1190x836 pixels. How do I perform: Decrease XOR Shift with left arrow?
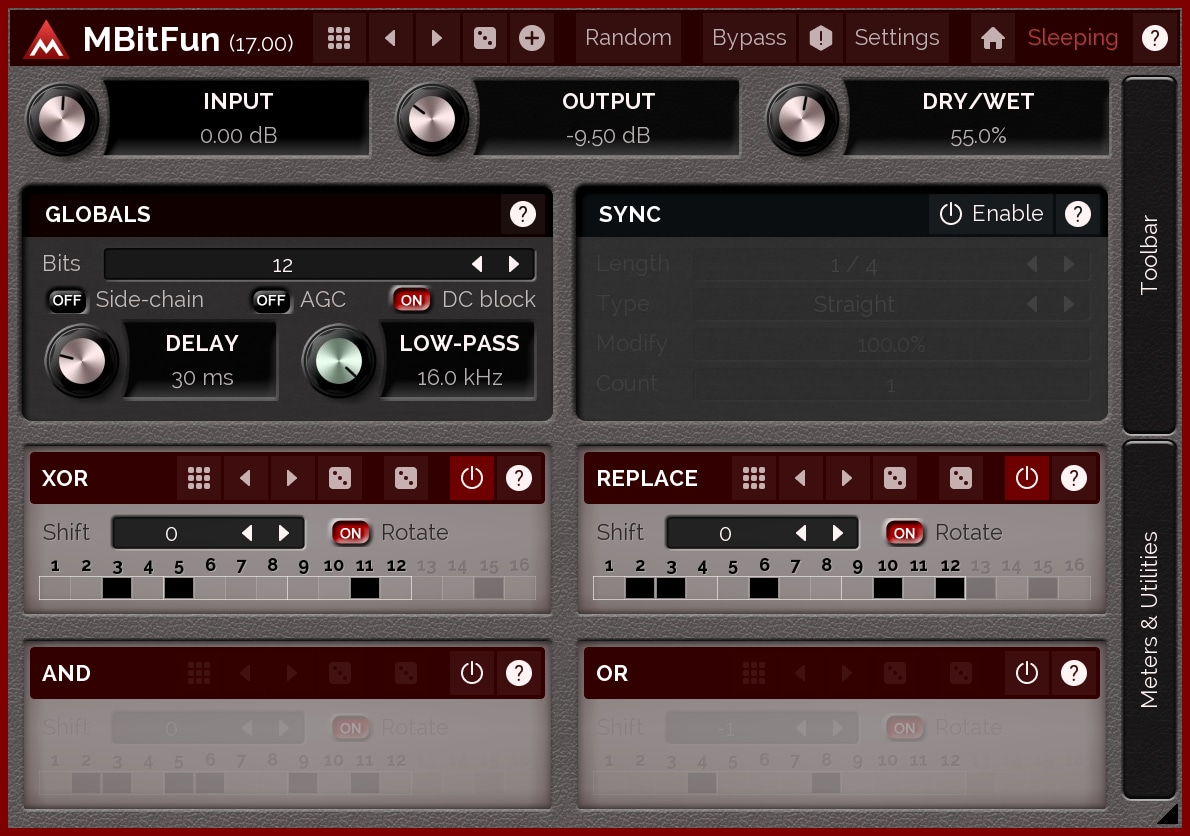coord(247,533)
